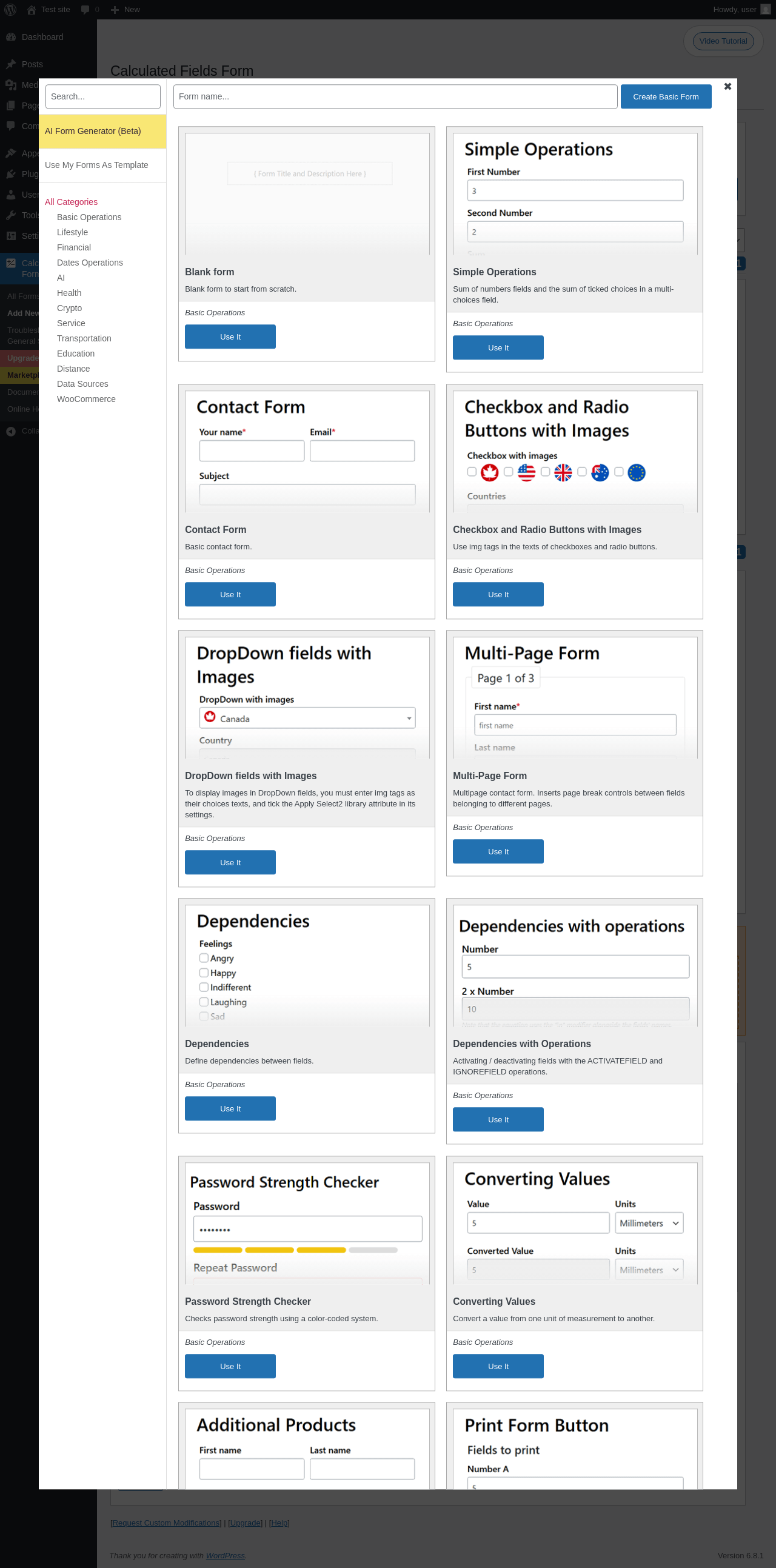The width and height of the screenshot is (776, 1568).
Task: Check the Angry feelings checkbox
Action: (204, 957)
